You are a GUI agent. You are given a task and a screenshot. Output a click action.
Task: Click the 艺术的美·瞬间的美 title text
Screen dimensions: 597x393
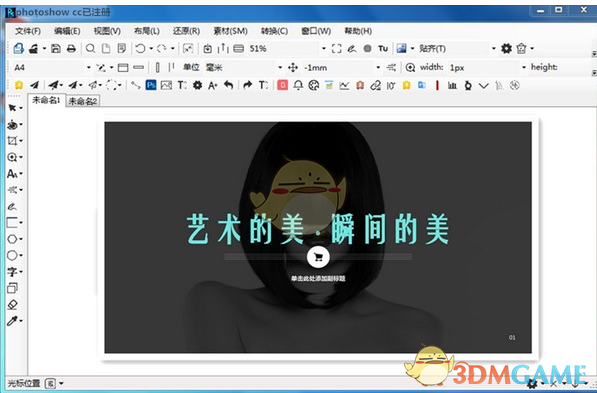318,229
